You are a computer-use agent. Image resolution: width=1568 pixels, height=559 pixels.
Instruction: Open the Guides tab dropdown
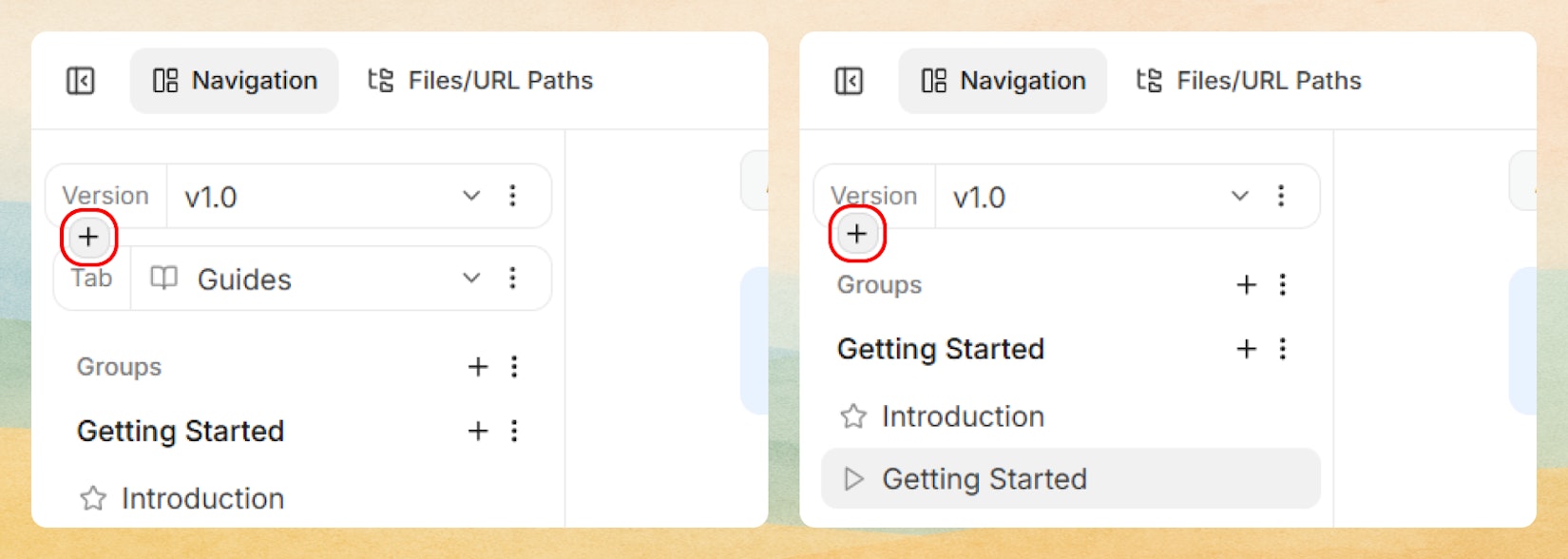click(471, 278)
